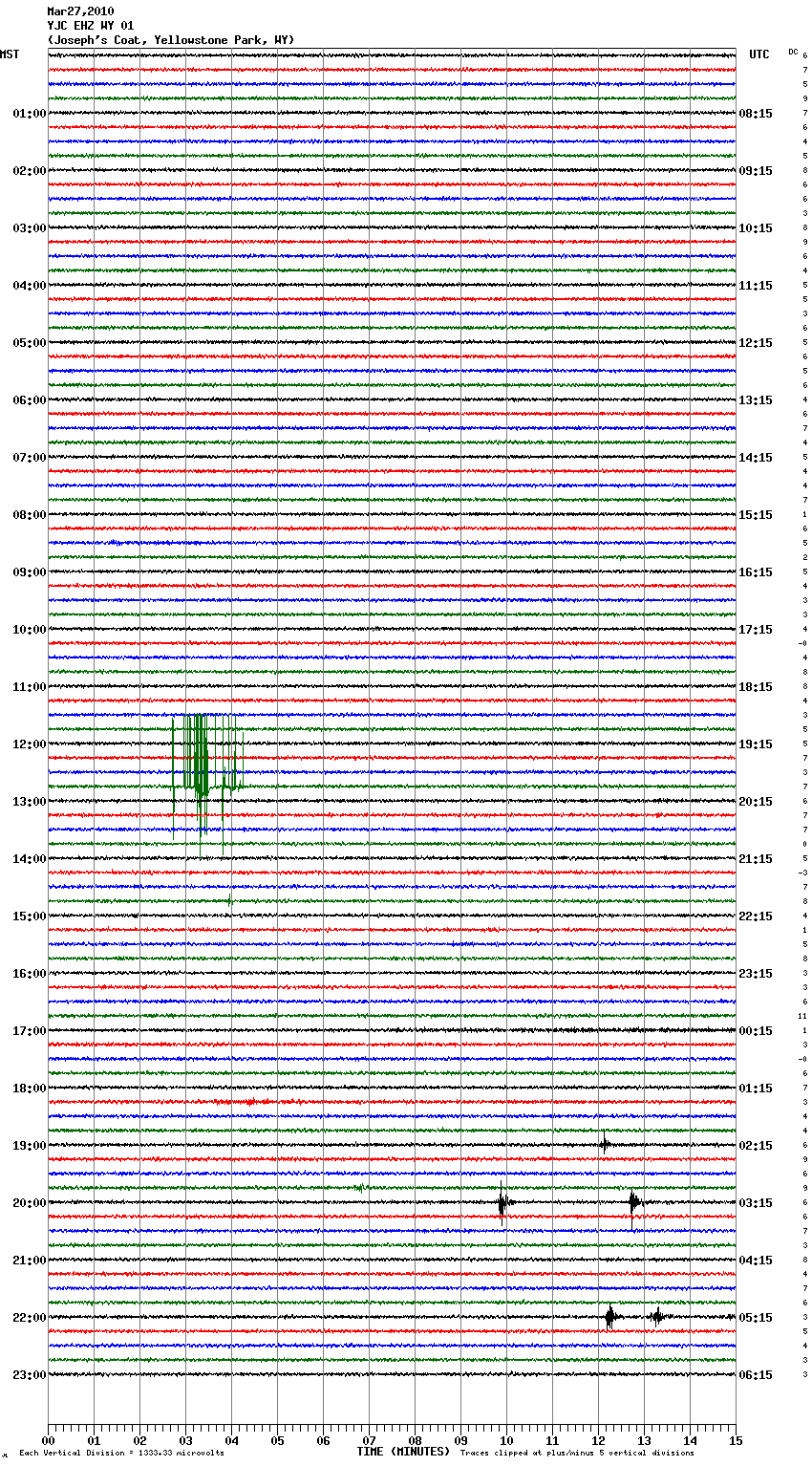Select the 20:00 MST time label
The height and width of the screenshot is (1466, 812).
[x=30, y=1203]
